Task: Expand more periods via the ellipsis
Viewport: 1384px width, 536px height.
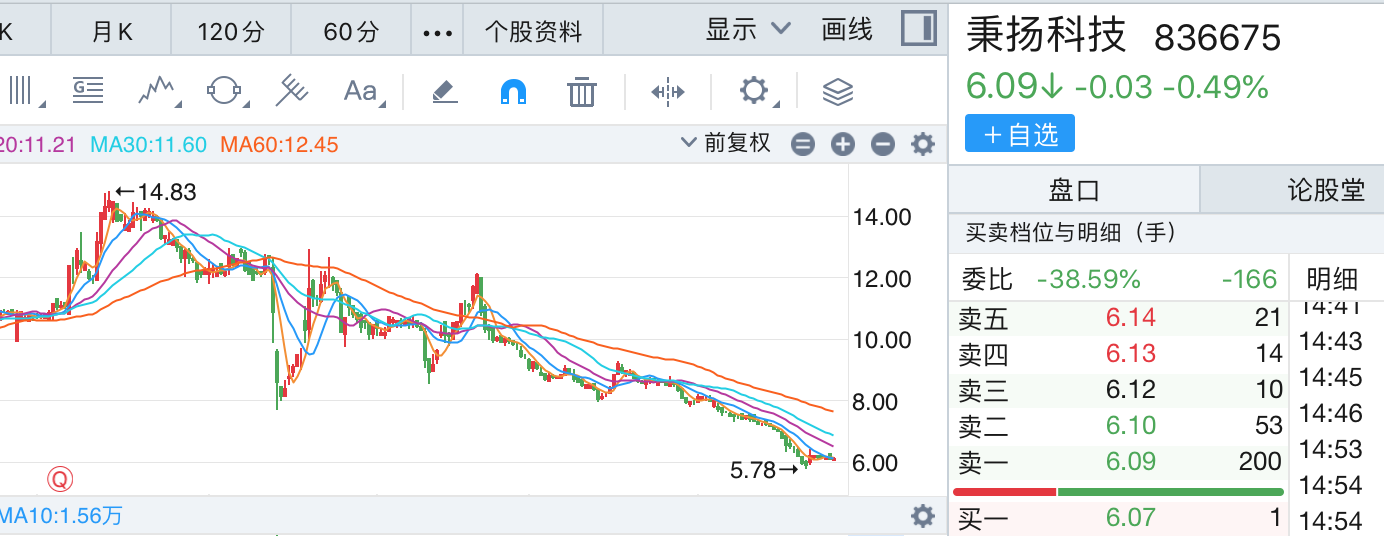Action: coord(438,32)
